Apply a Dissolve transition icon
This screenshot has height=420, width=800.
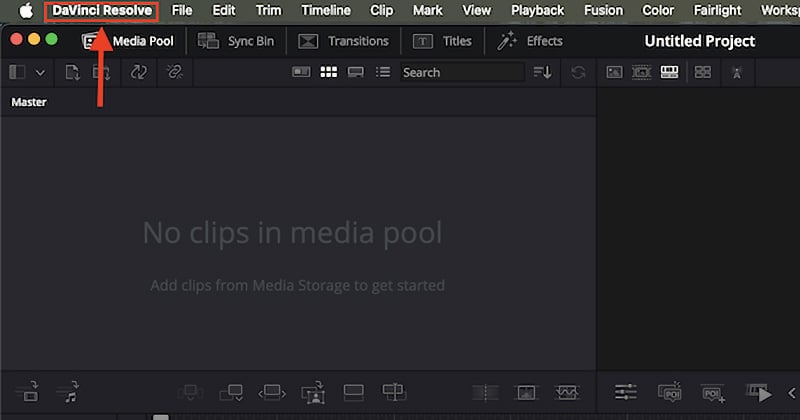tap(526, 392)
